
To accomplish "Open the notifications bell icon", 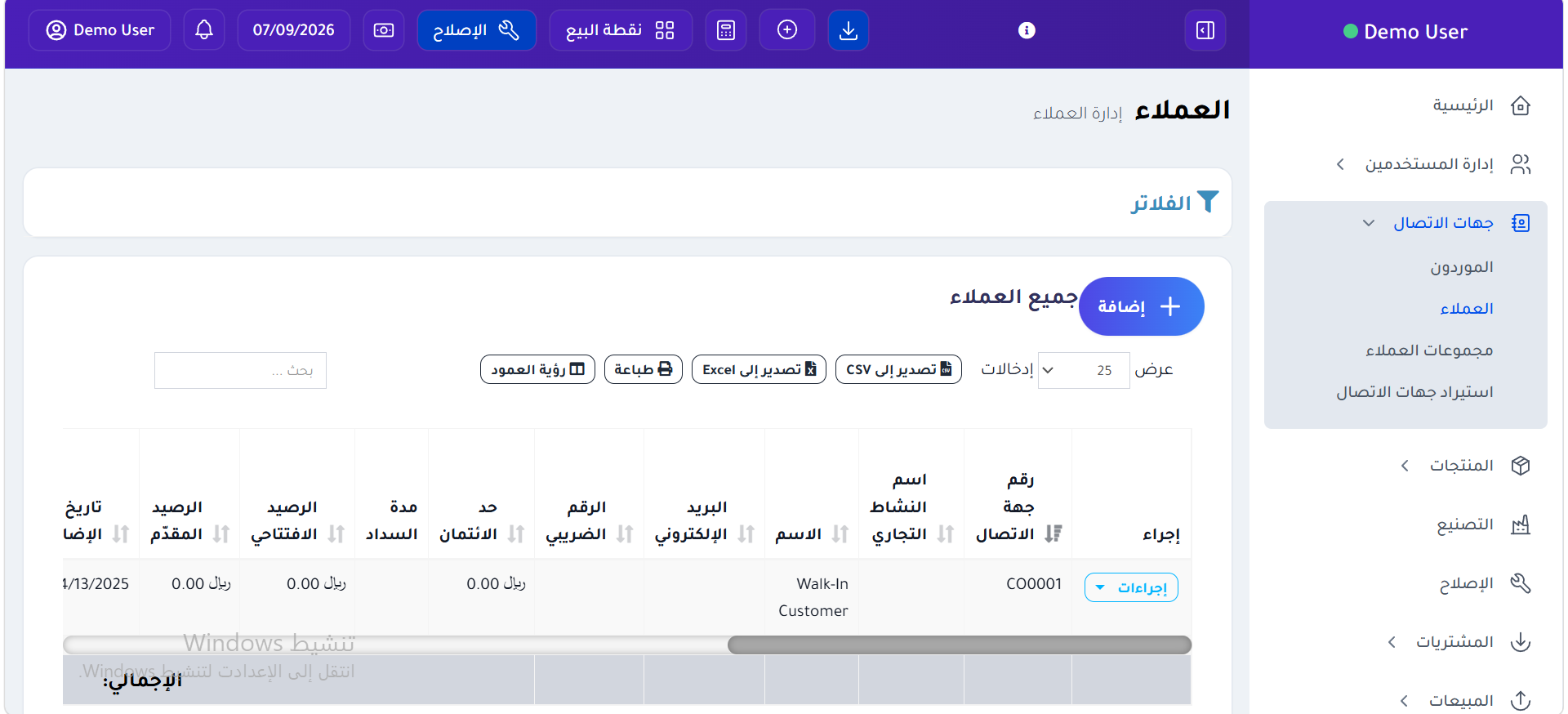I will [204, 30].
